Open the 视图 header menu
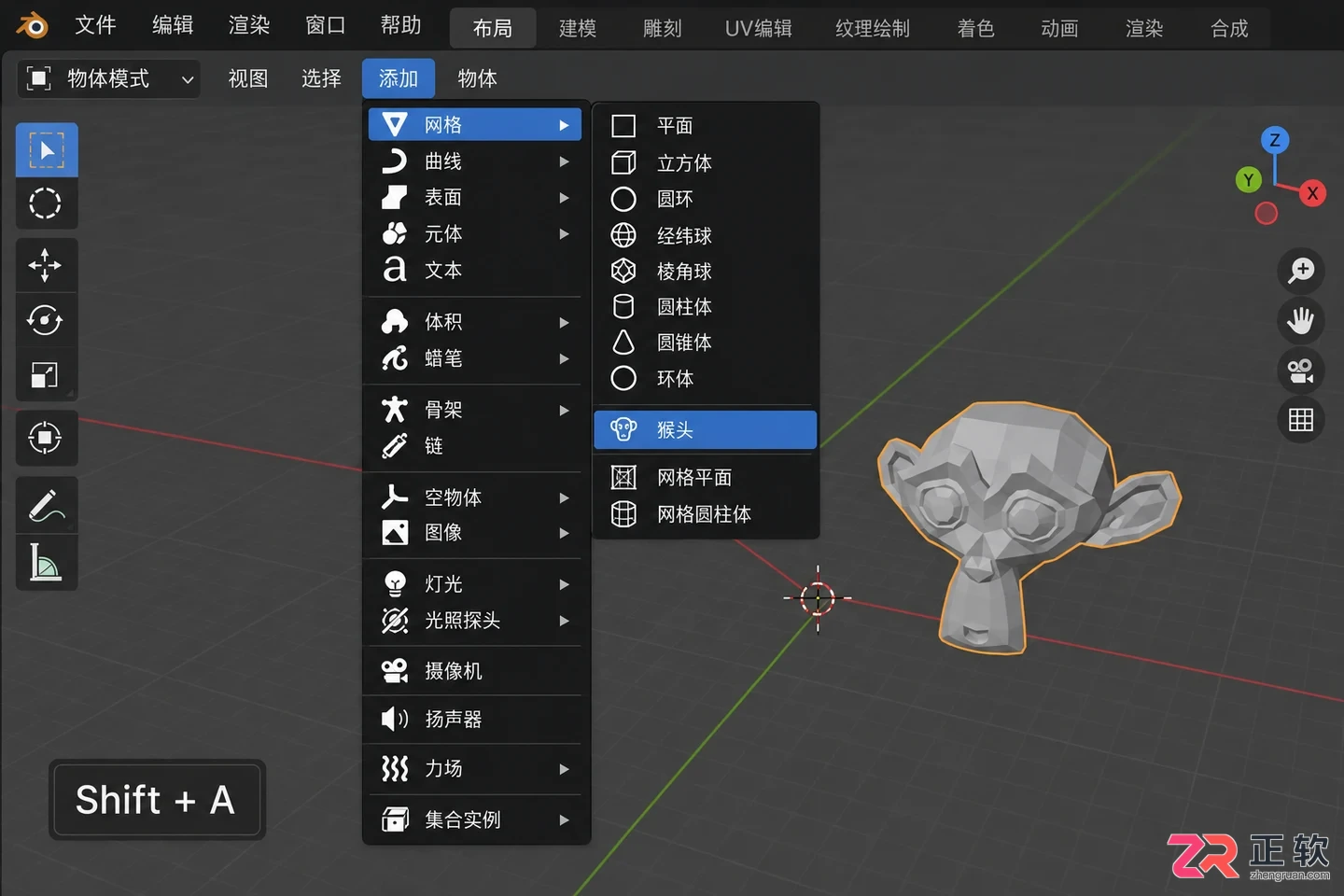Screen dimensions: 1344x896 coord(248,79)
